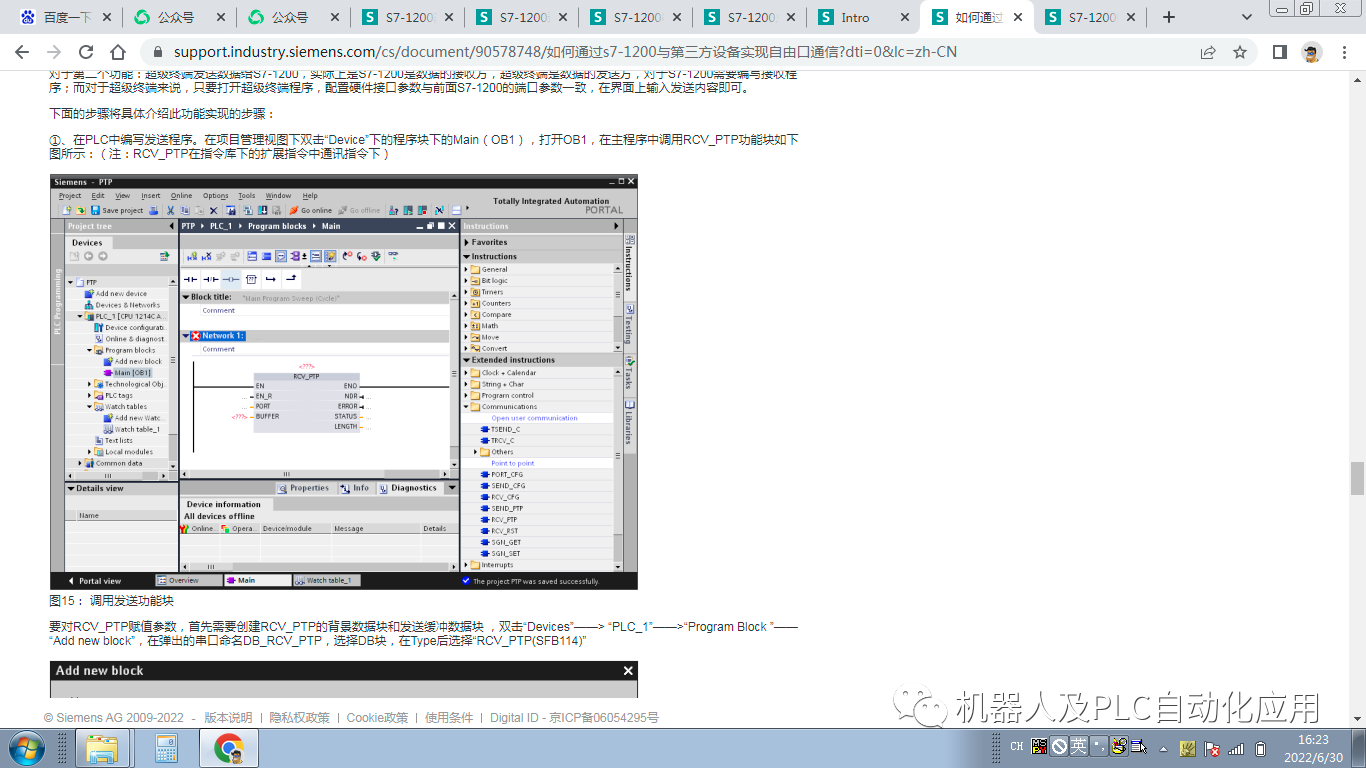The image size is (1366, 768).
Task: Collapse the Details view panel
Action: click(70, 488)
